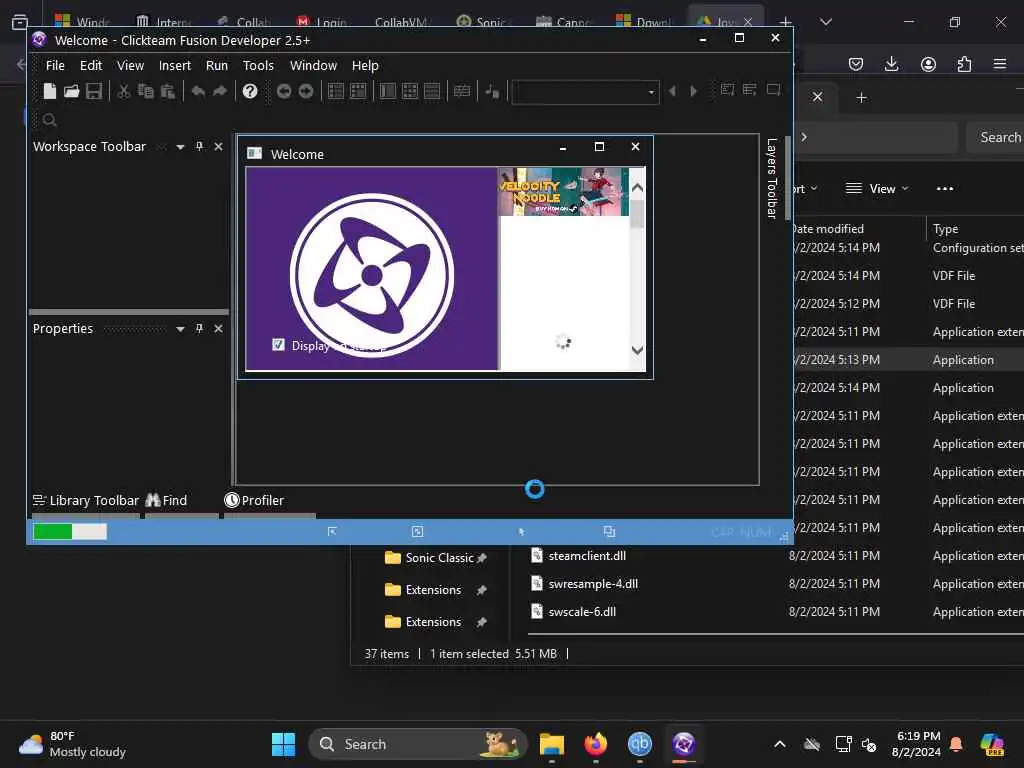This screenshot has width=1024, height=768.
Task: Close the Properties panel
Action: [x=219, y=328]
